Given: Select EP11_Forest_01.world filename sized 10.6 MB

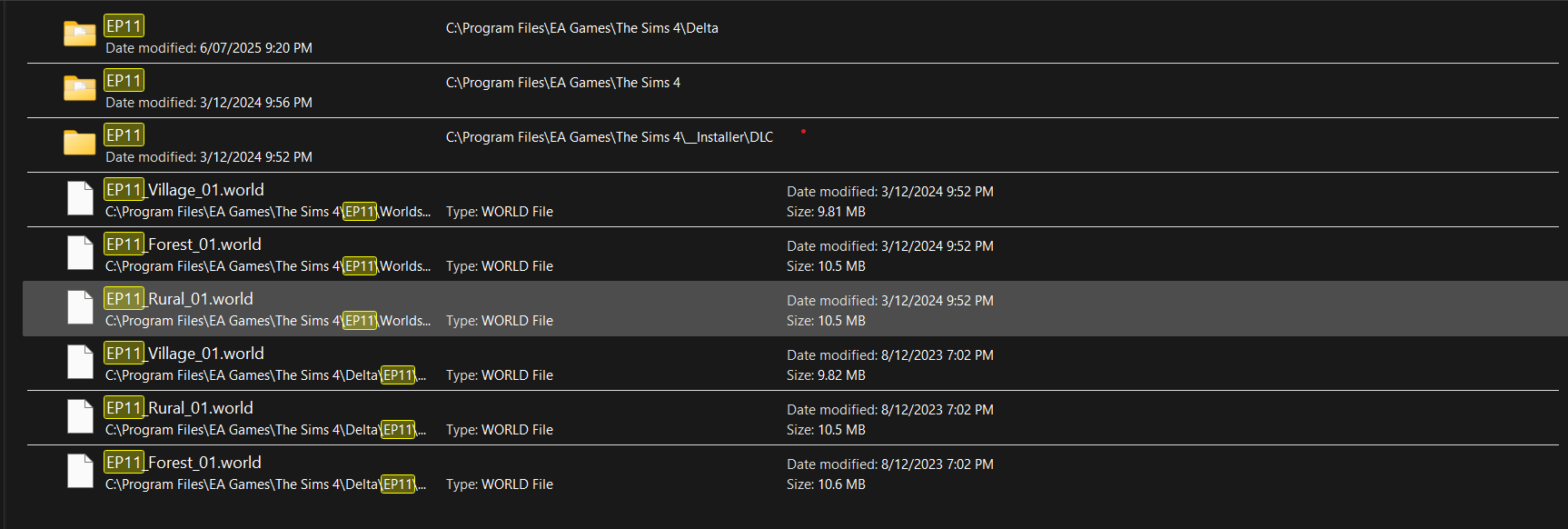Looking at the screenshot, I should (x=183, y=463).
